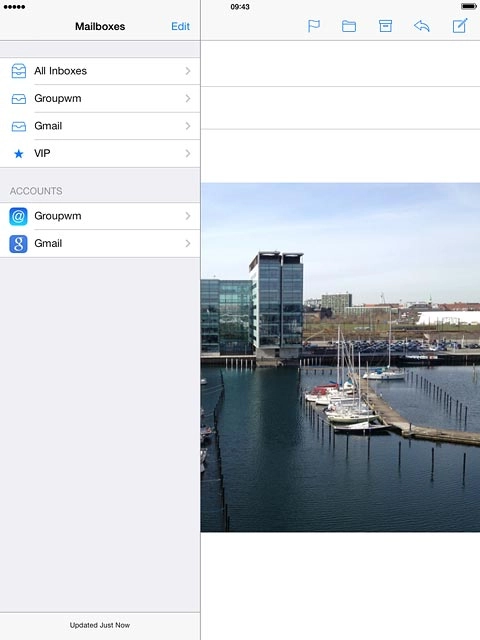
Task: Expand All Inboxes with its chevron
Action: coord(188,71)
